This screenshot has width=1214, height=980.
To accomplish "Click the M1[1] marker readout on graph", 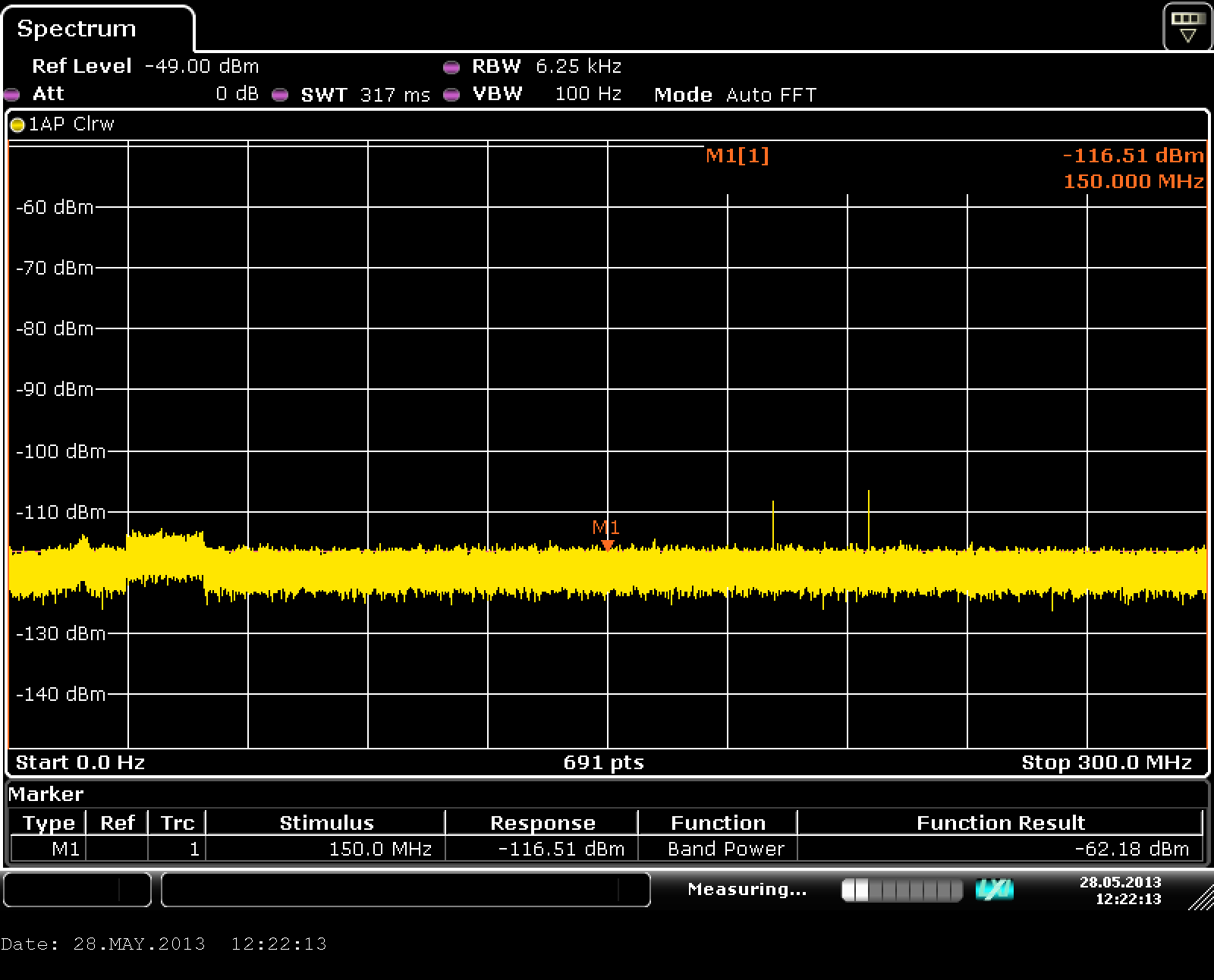I will [737, 155].
